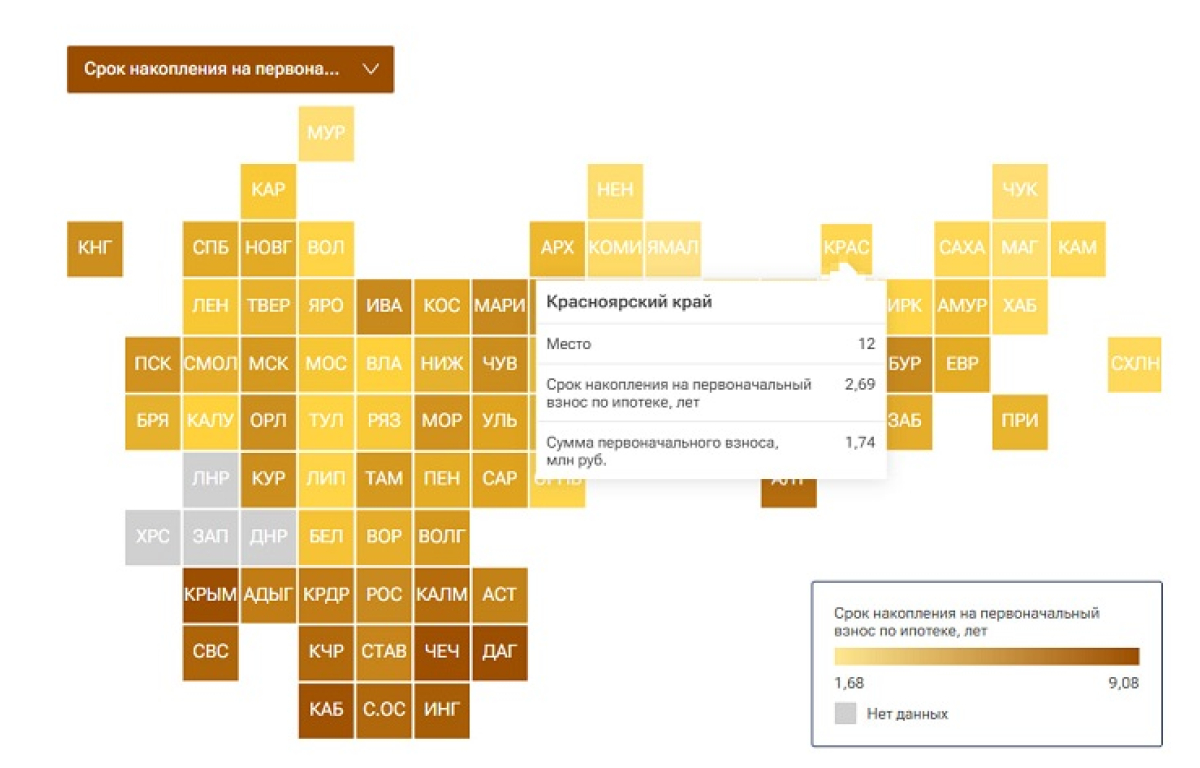Select the ДАГ region tile
1200x768 pixels.
click(499, 652)
